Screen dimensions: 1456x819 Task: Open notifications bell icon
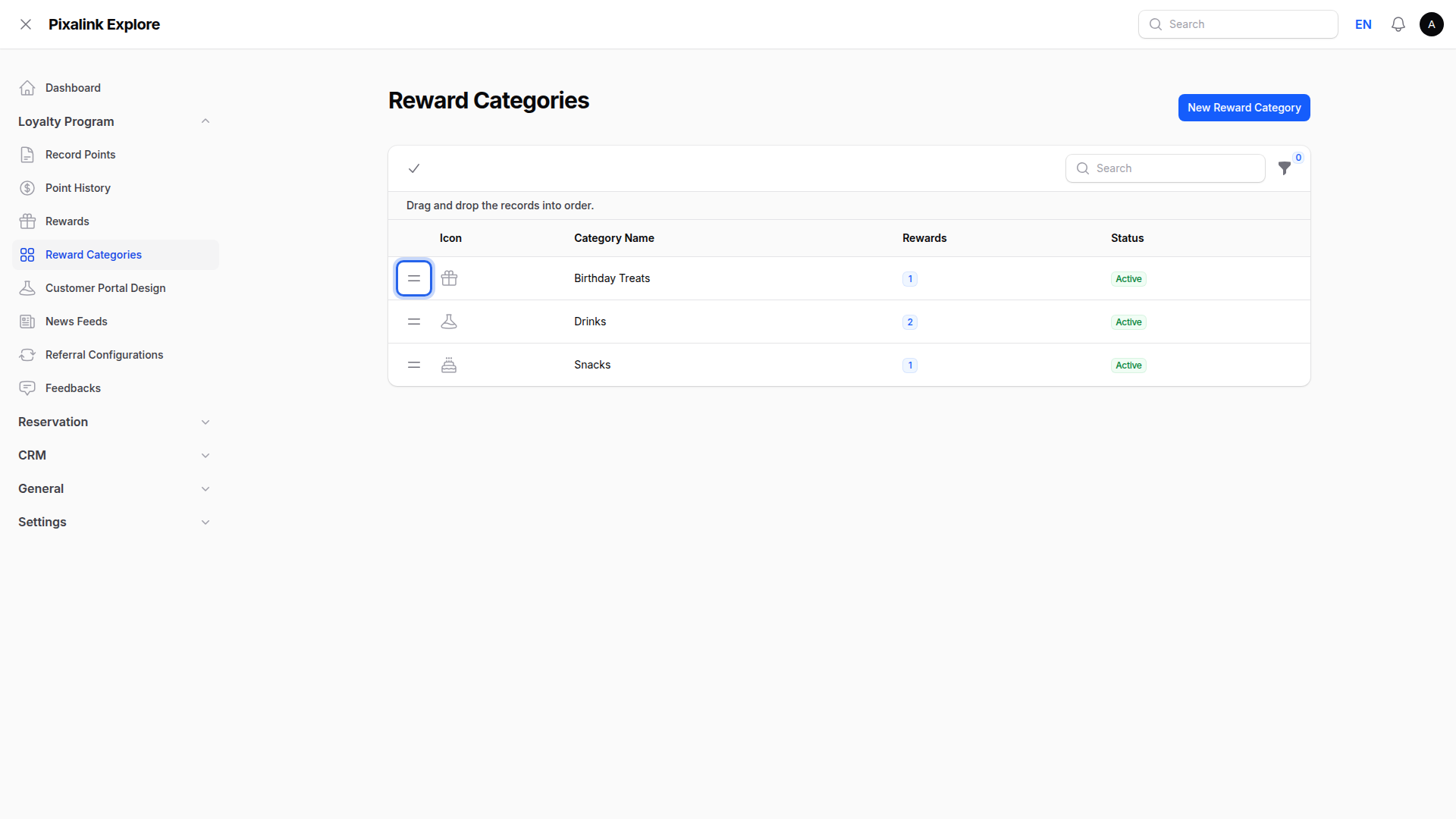1398,24
